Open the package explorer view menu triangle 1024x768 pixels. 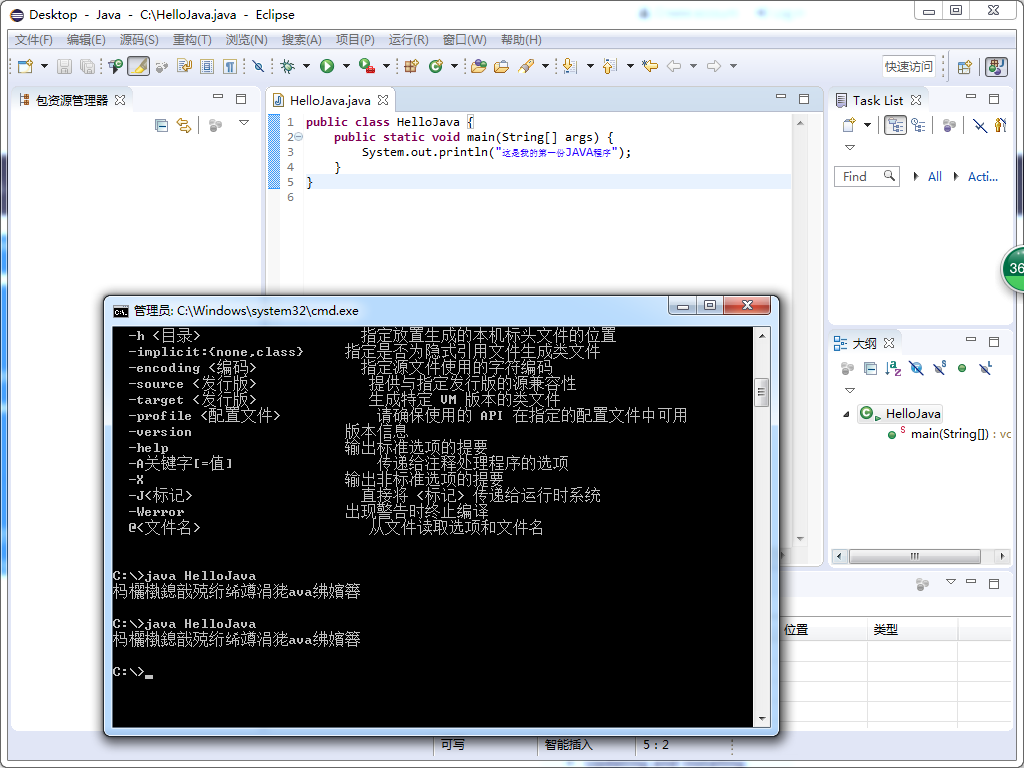(x=244, y=123)
